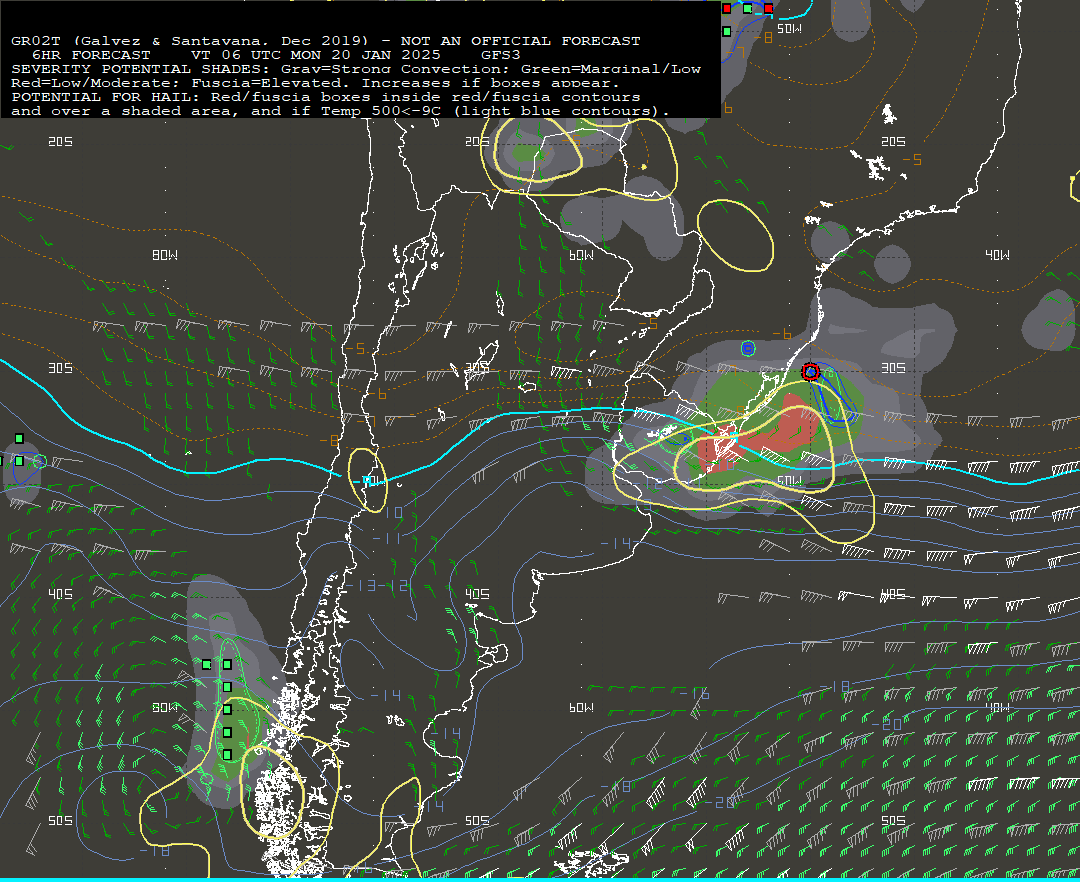This screenshot has height=882, width=1080.
Task: Select the lower green square at the left map edge
Action: tap(19, 461)
